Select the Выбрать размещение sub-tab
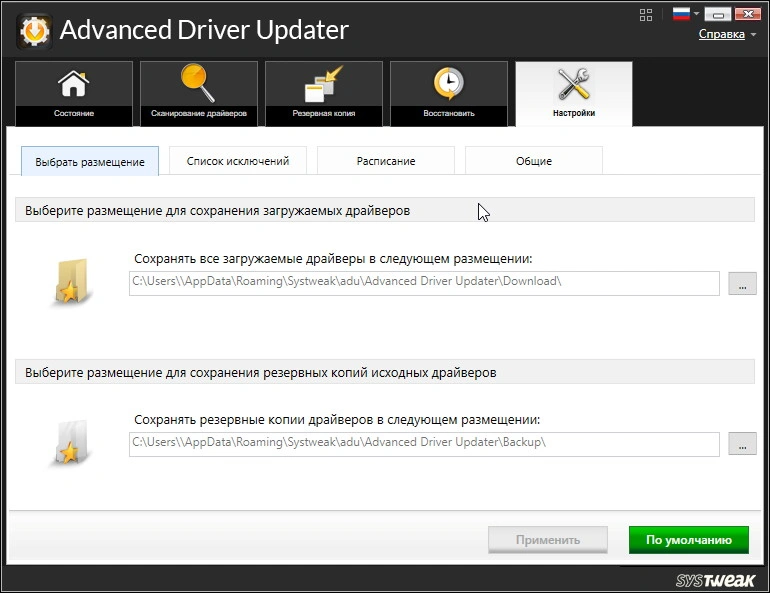The width and height of the screenshot is (770, 593). (x=90, y=161)
